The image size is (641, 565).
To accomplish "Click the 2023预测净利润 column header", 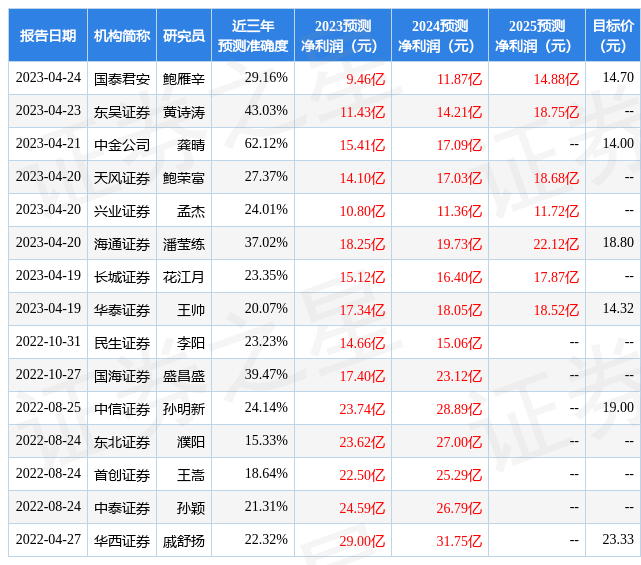I will click(343, 35).
